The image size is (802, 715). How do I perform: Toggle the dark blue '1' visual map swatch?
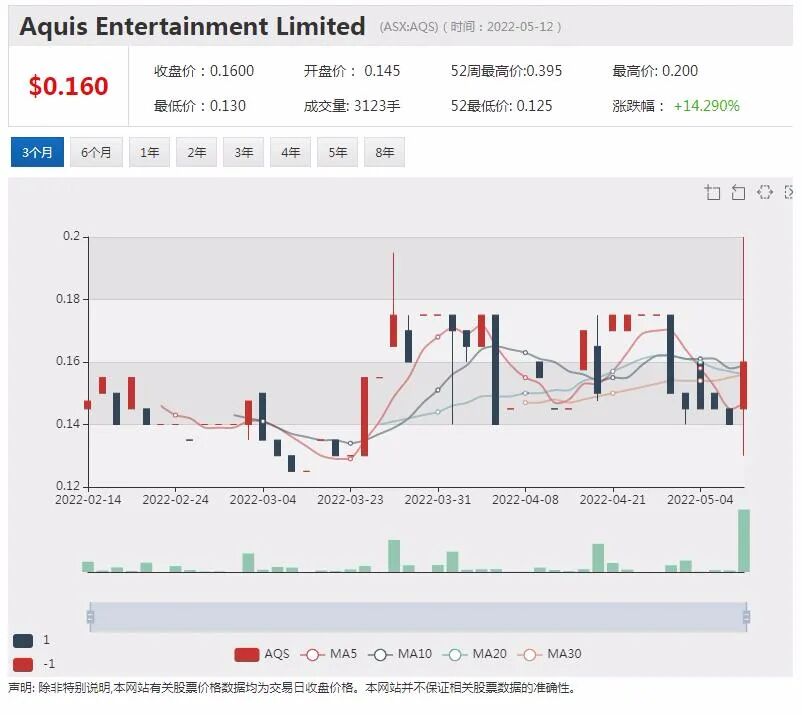(x=23, y=640)
